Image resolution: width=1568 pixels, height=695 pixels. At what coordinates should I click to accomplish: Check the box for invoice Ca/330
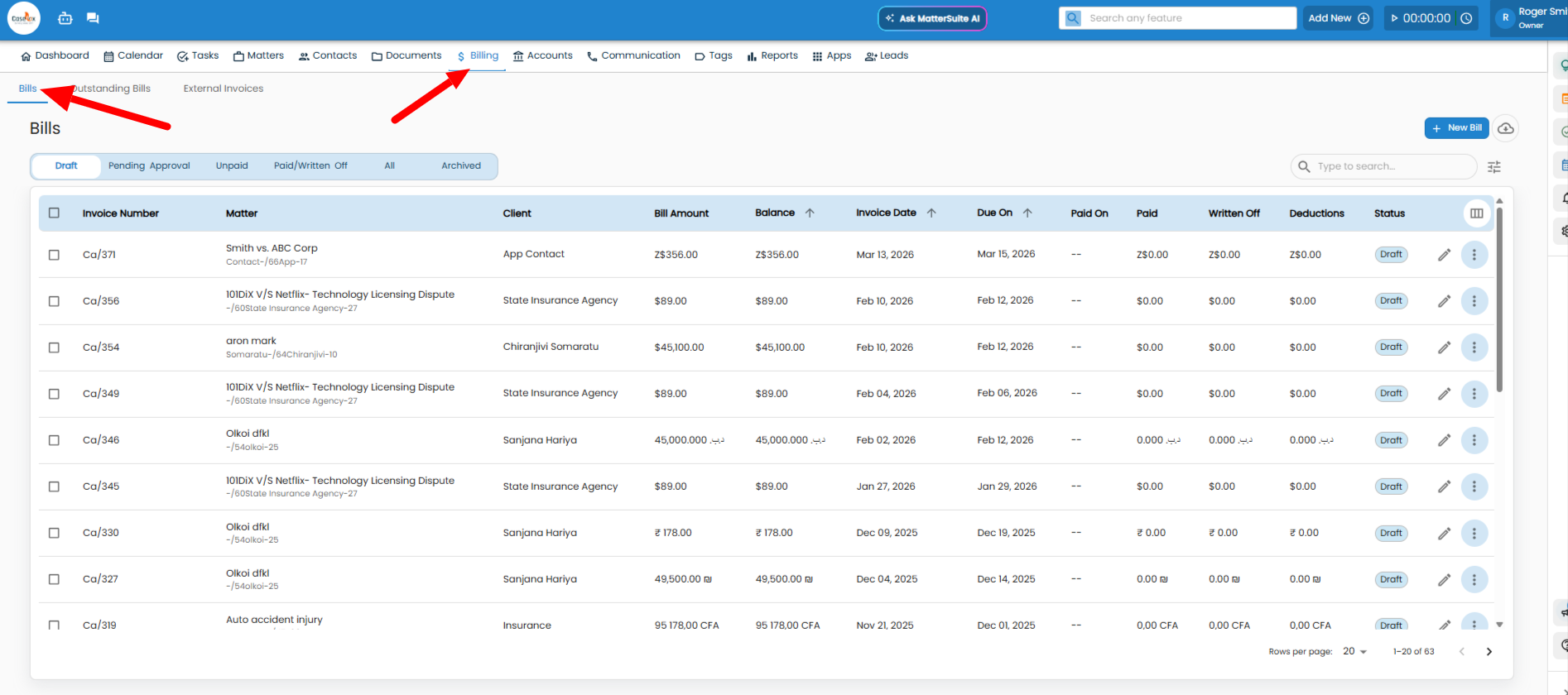coord(54,533)
